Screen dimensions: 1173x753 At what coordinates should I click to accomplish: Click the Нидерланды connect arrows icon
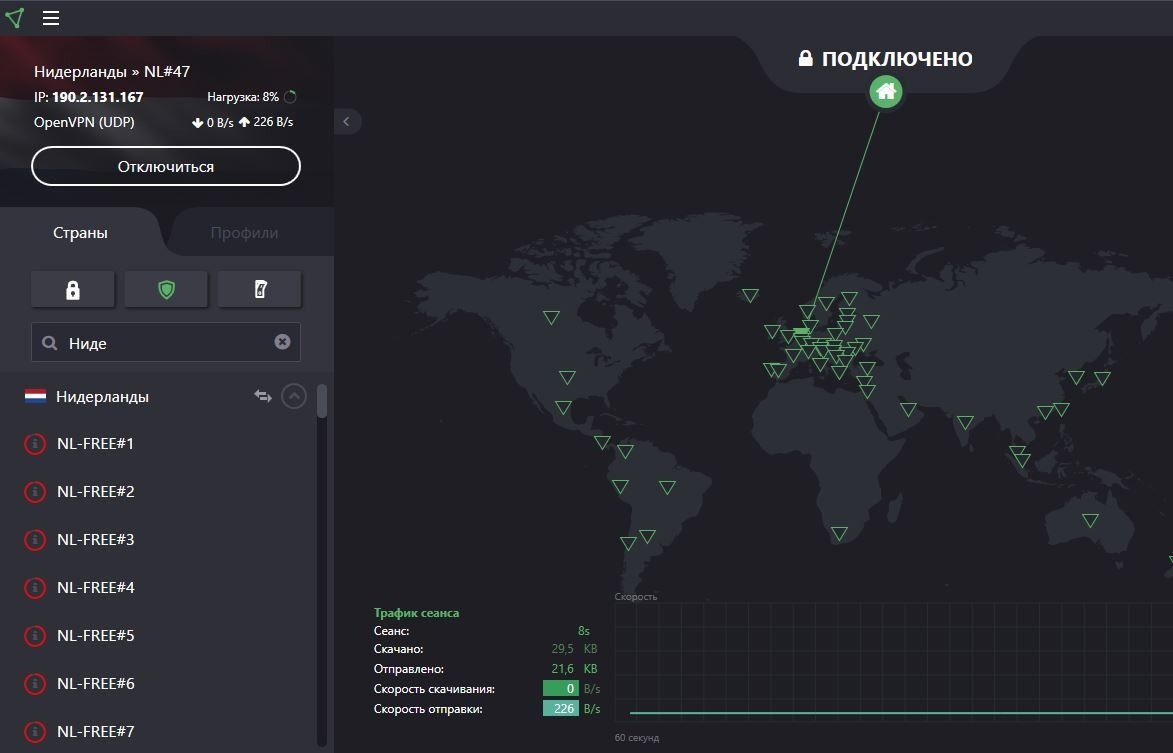263,396
